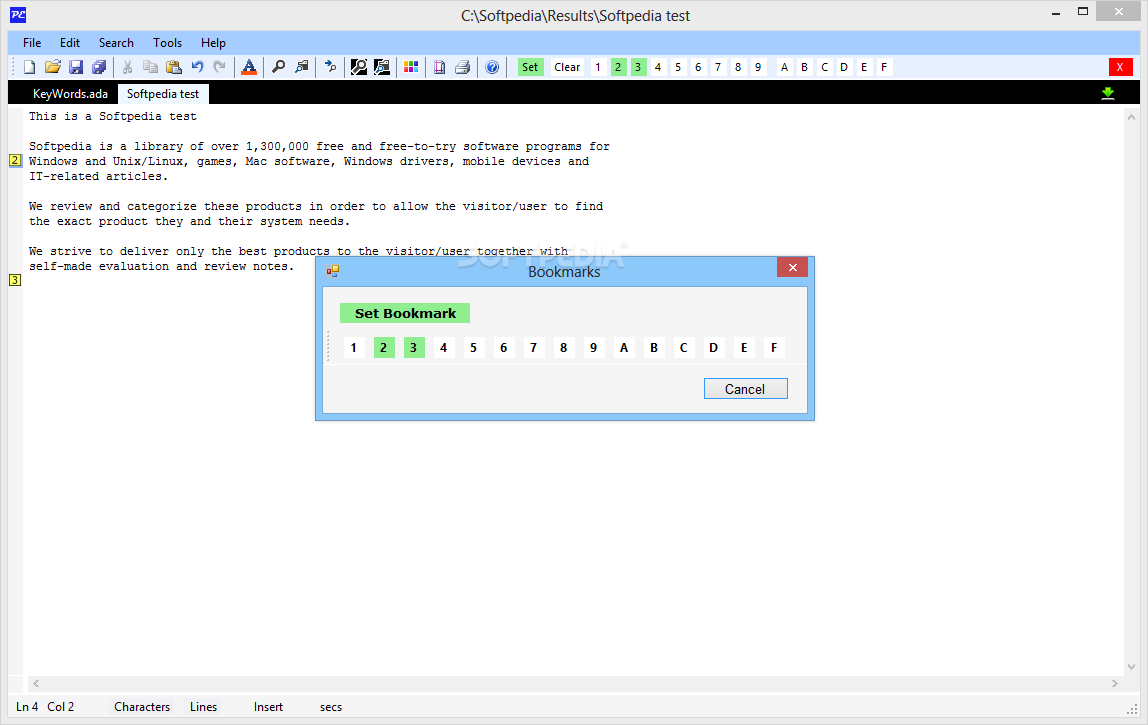Image resolution: width=1148 pixels, height=725 pixels.
Task: Click the yellow bookmark 3 margin marker
Action: [x=15, y=280]
